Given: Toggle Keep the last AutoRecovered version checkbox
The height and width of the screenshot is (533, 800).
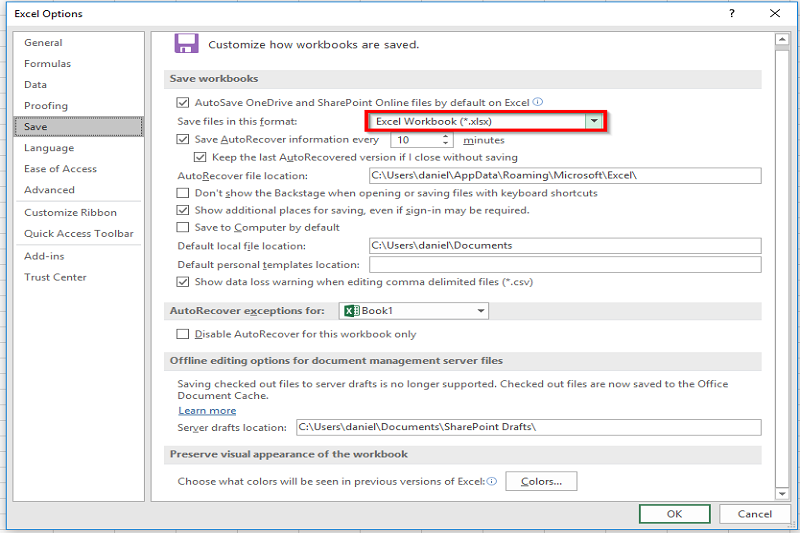Looking at the screenshot, I should click(x=200, y=157).
